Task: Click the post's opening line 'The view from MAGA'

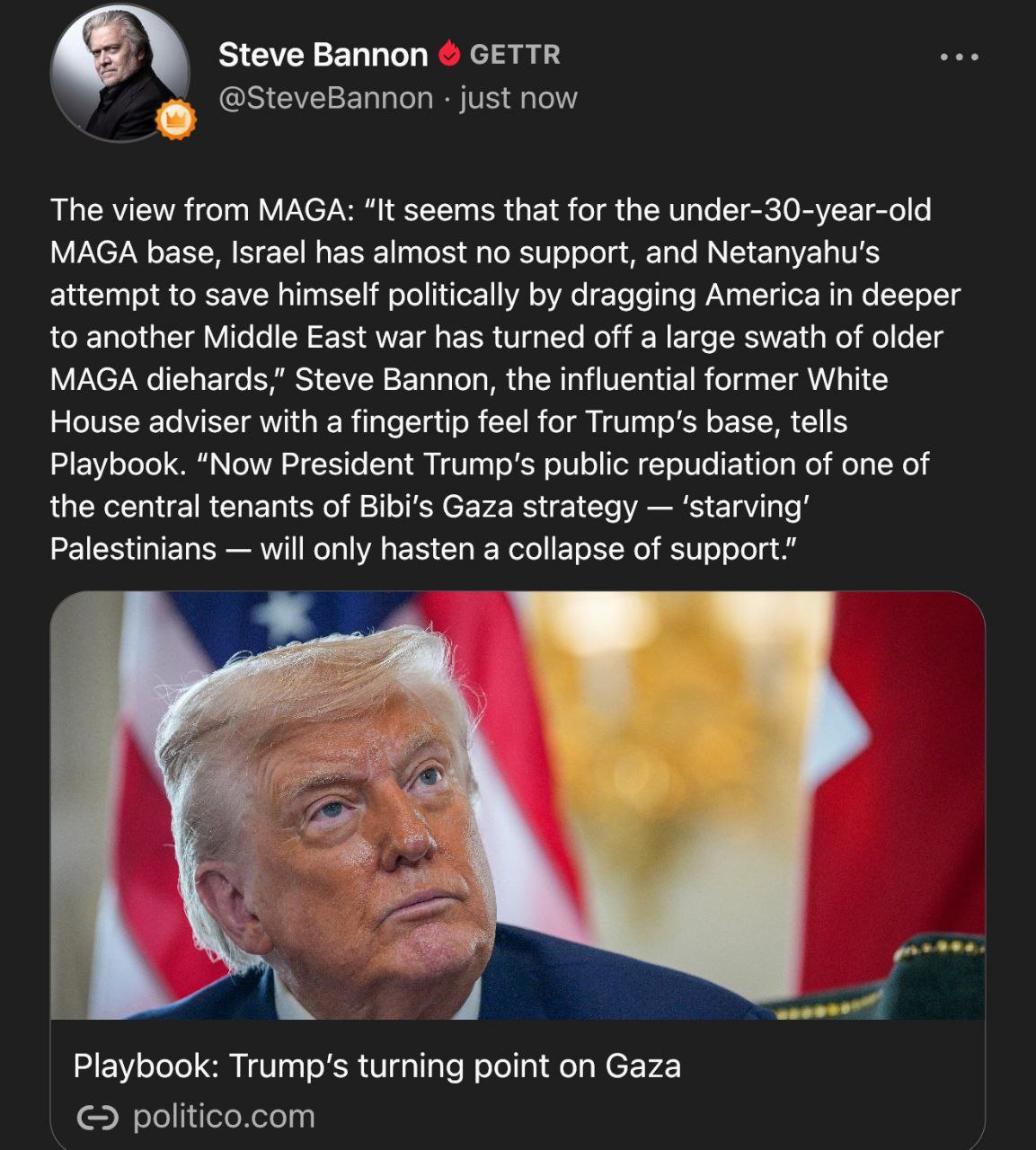Action: pyautogui.click(x=198, y=210)
